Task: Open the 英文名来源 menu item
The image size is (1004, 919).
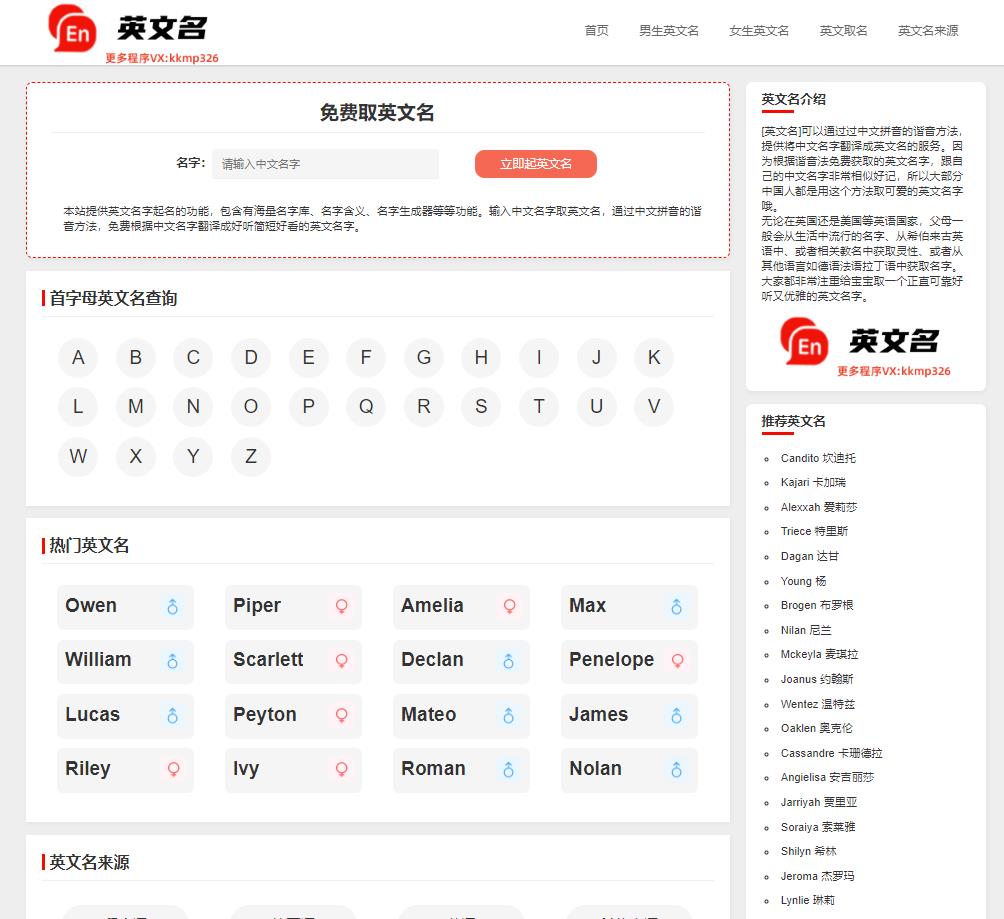Action: point(929,31)
